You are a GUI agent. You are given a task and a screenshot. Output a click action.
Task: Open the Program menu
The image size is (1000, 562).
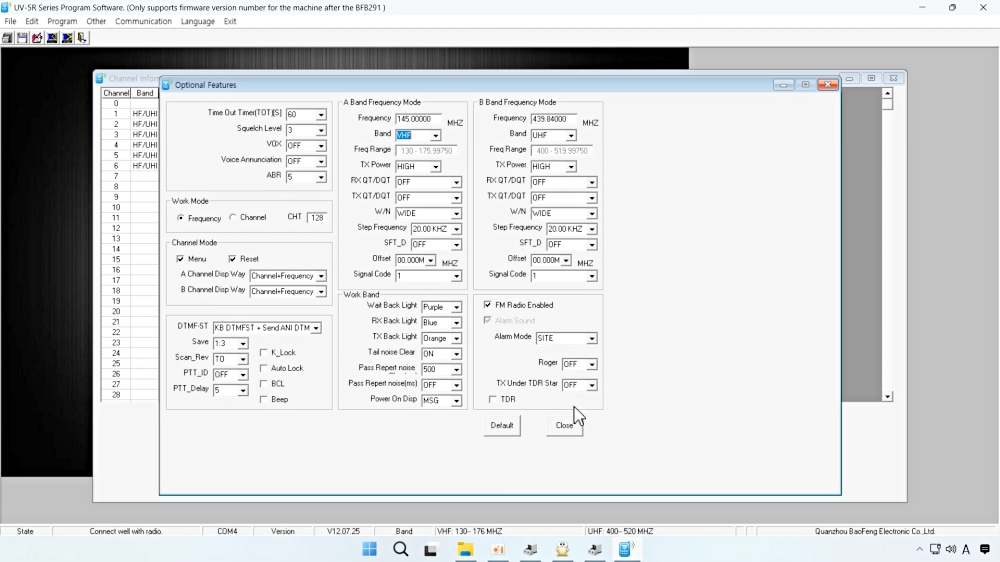click(62, 21)
